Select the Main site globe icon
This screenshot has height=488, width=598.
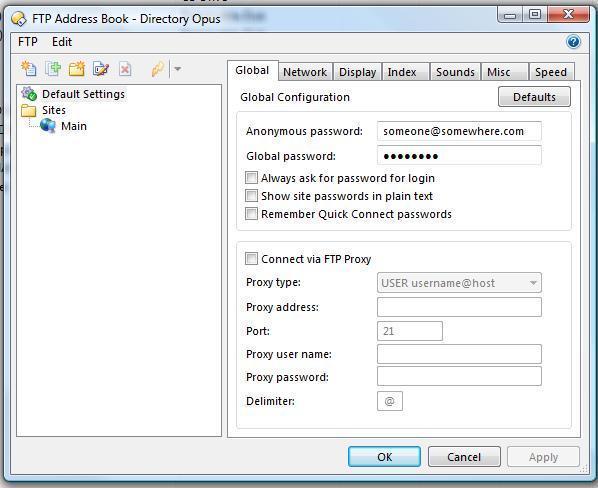48,125
